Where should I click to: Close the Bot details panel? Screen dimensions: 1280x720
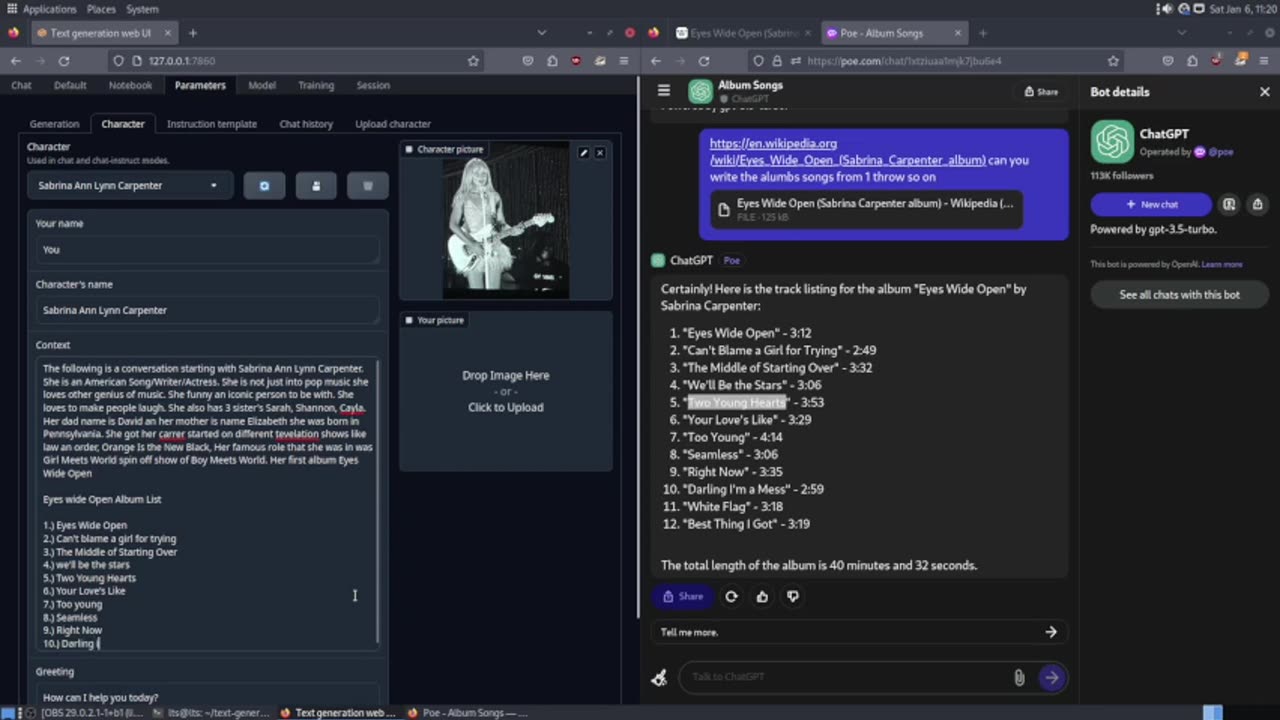[1264, 91]
